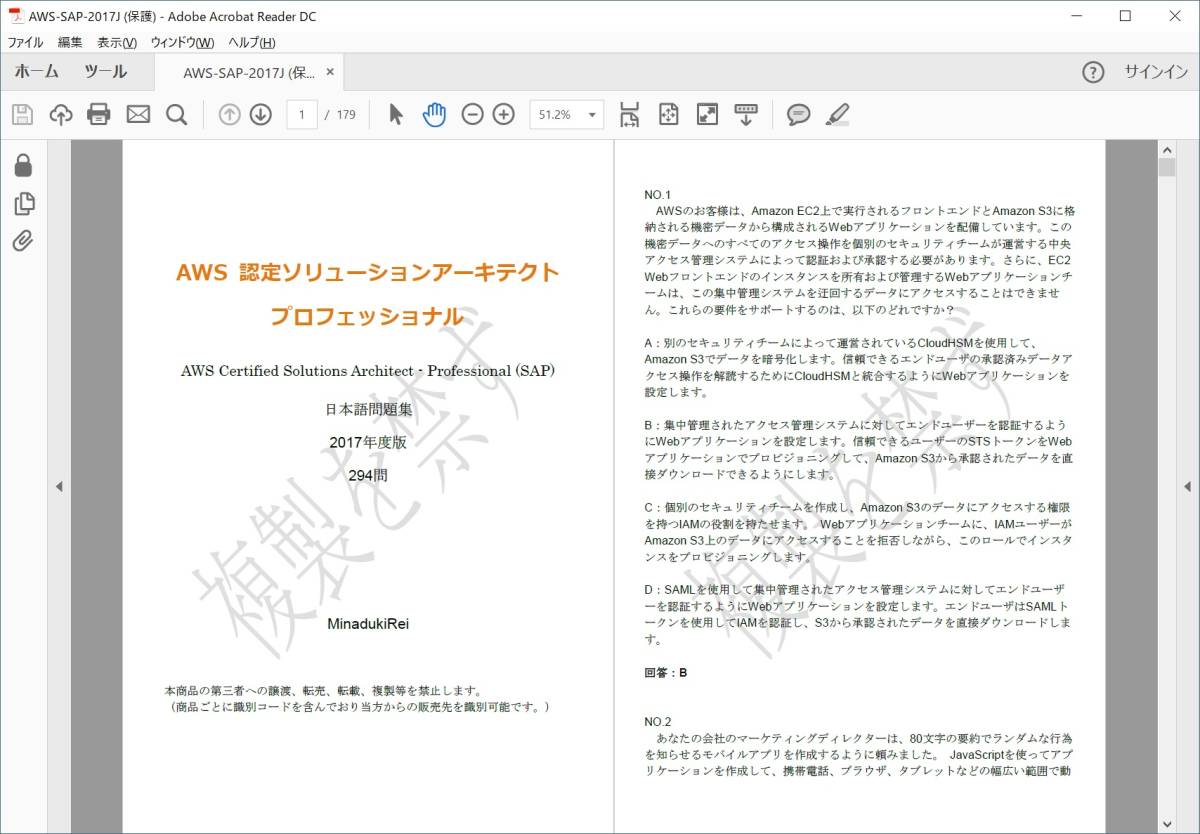
Task: Expand the left navigation pane arrow
Action: click(58, 486)
